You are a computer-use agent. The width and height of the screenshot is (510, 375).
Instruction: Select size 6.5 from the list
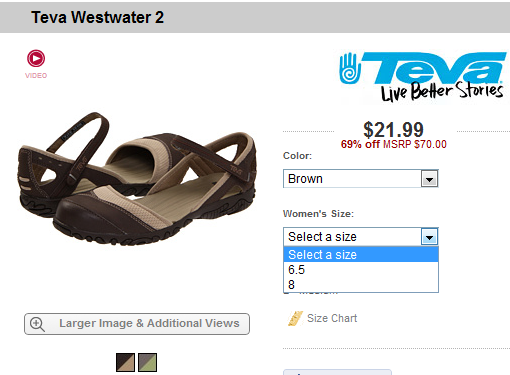361,270
